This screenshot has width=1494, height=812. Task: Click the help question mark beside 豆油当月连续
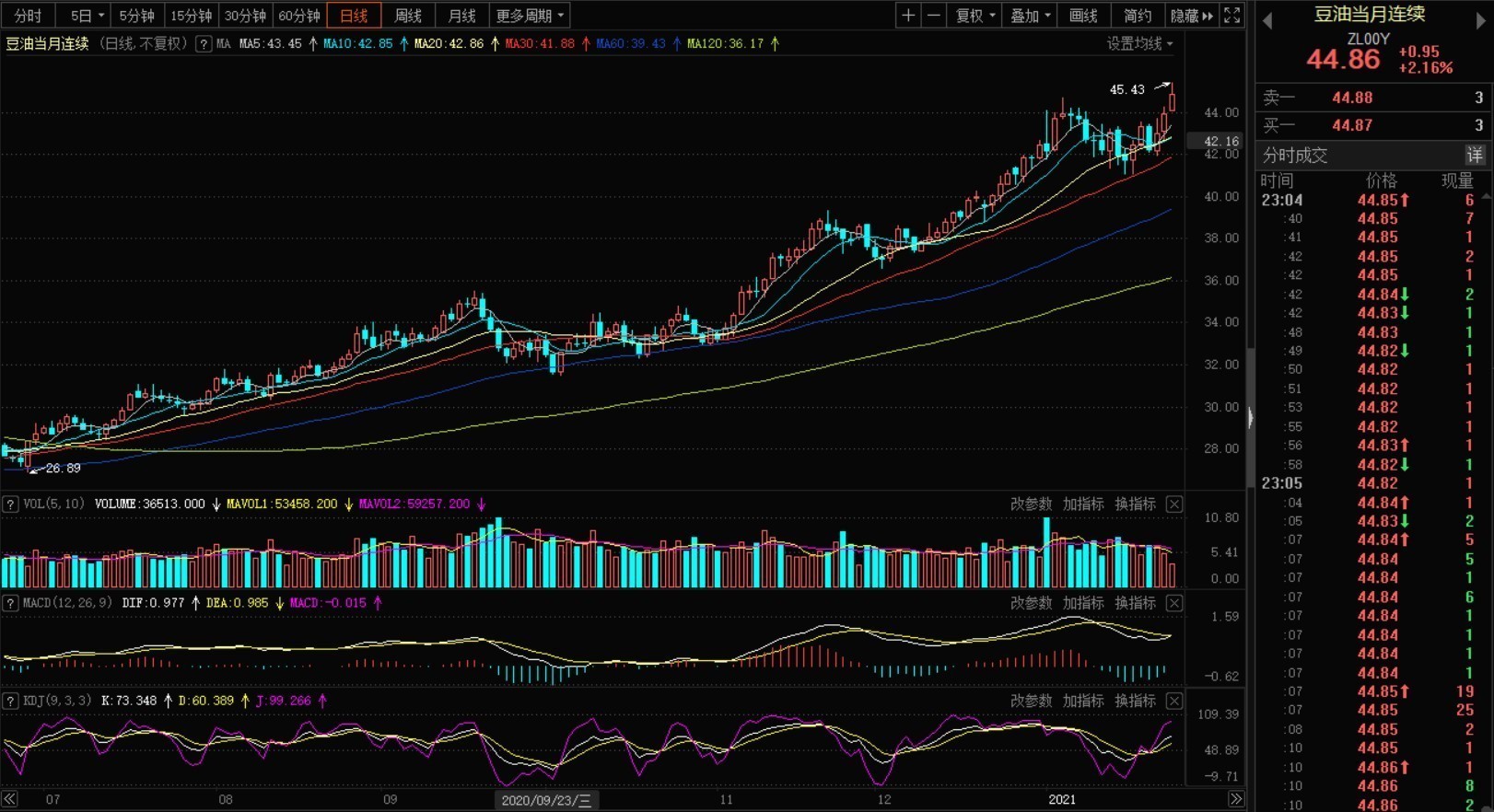tap(204, 43)
